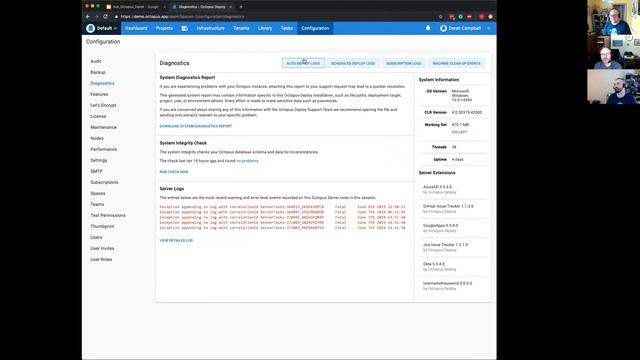Open User Invites in the sidebar
Screen dimensions: 640x360
(x=102, y=248)
